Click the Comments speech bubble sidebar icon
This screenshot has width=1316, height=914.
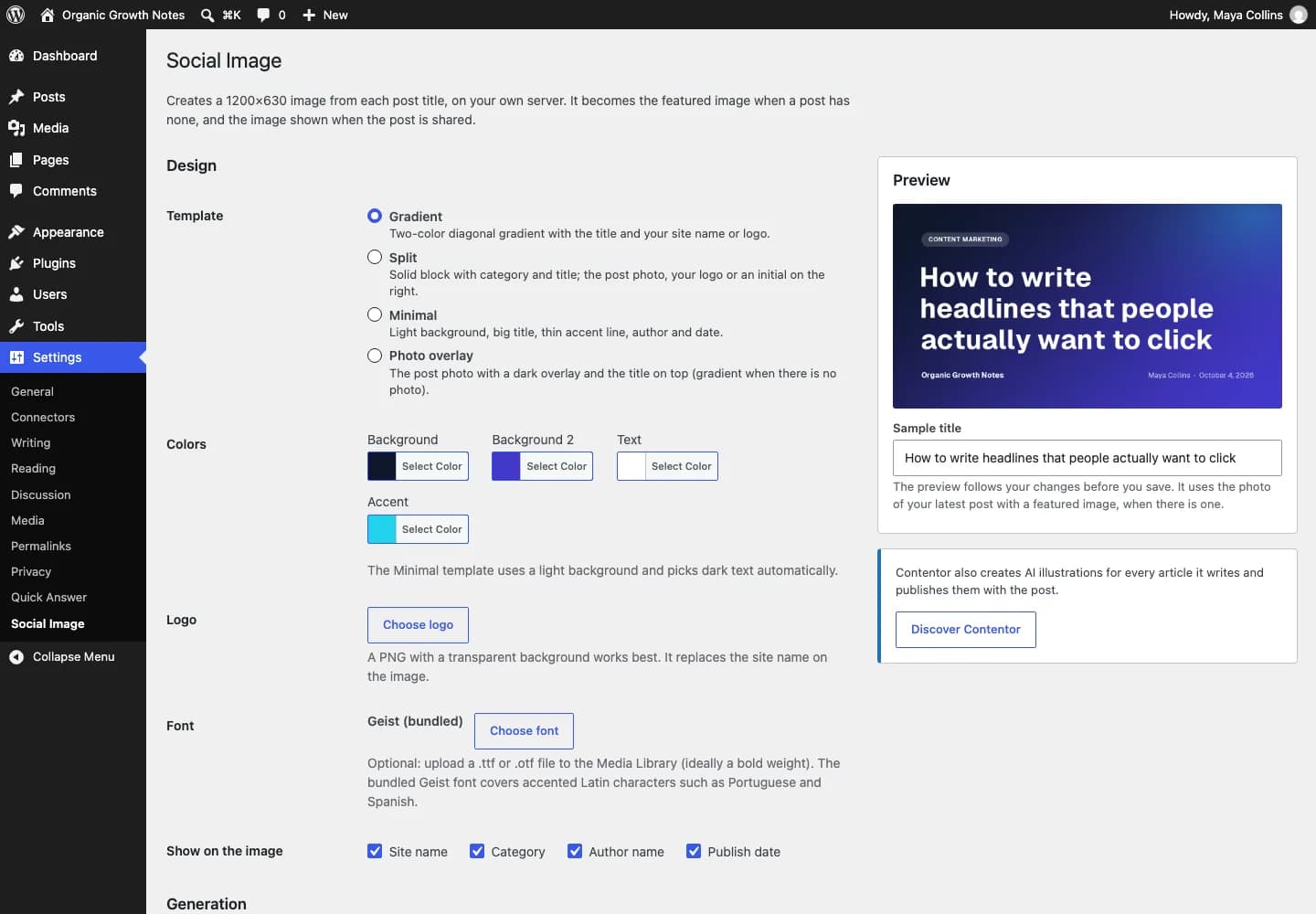pyautogui.click(x=16, y=191)
